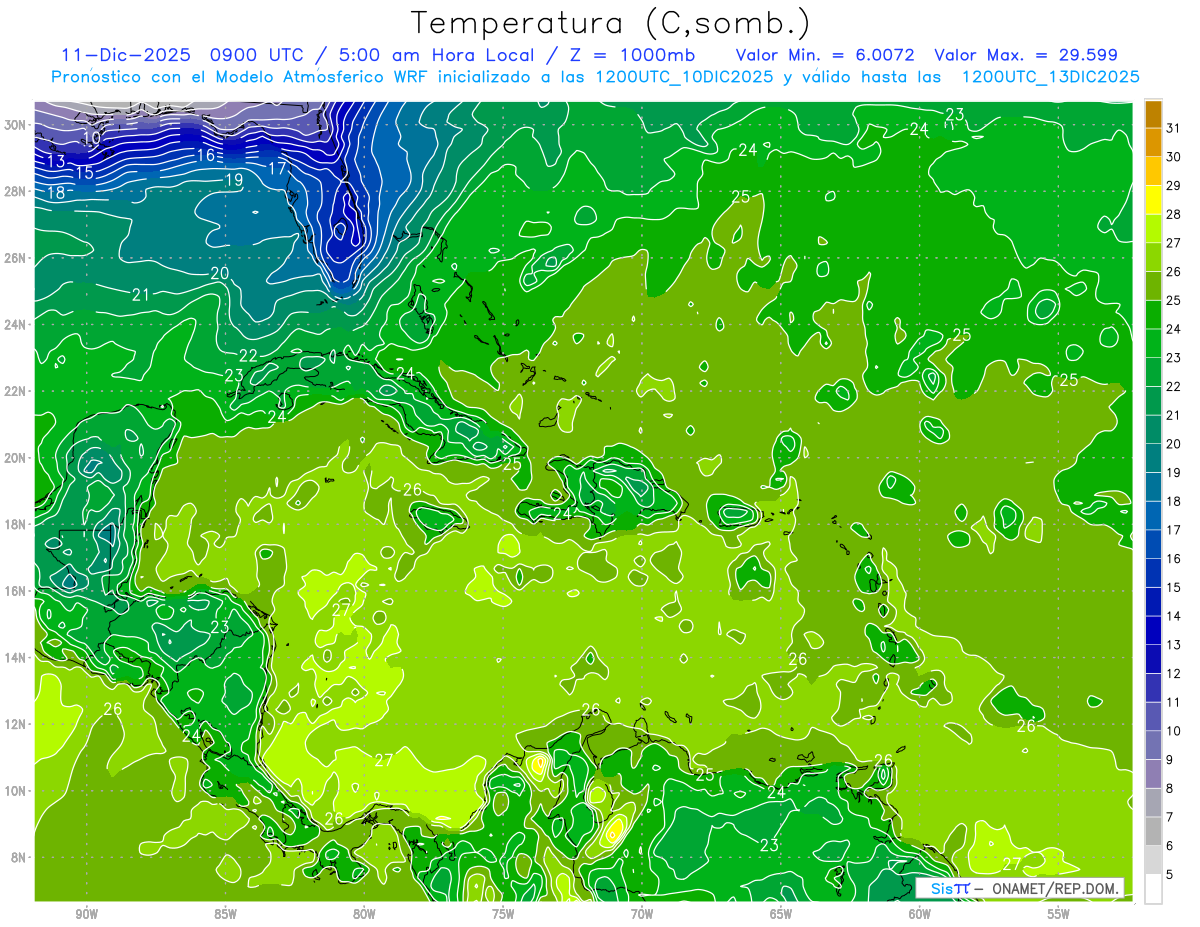The width and height of the screenshot is (1200, 927).
Task: Click the valid-until time '1200UTC_13DIC2025'
Action: [1051, 77]
